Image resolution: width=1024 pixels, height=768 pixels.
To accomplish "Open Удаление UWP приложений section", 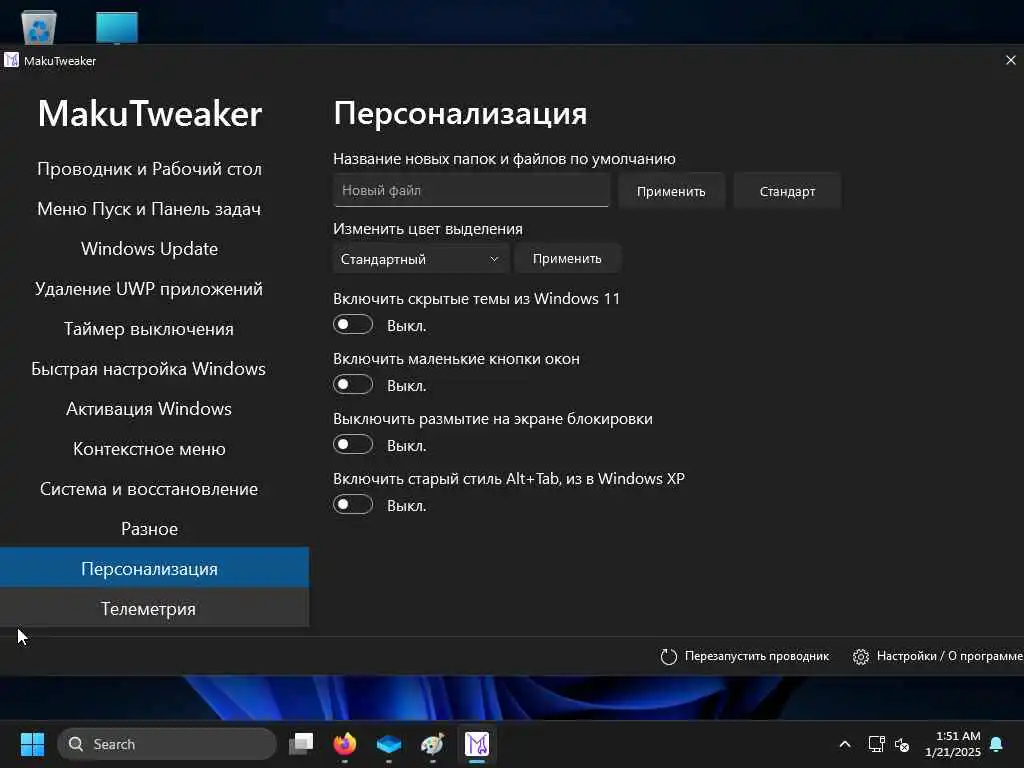I will click(x=150, y=289).
